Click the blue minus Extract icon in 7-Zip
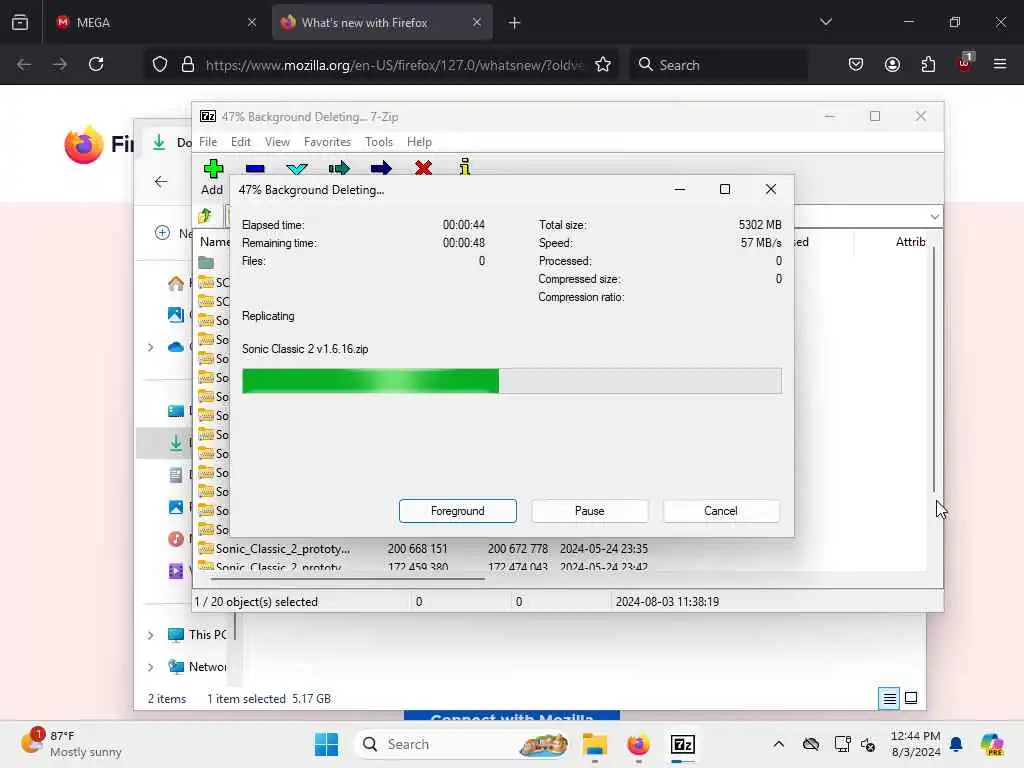Viewport: 1024px width, 768px height. [255, 168]
